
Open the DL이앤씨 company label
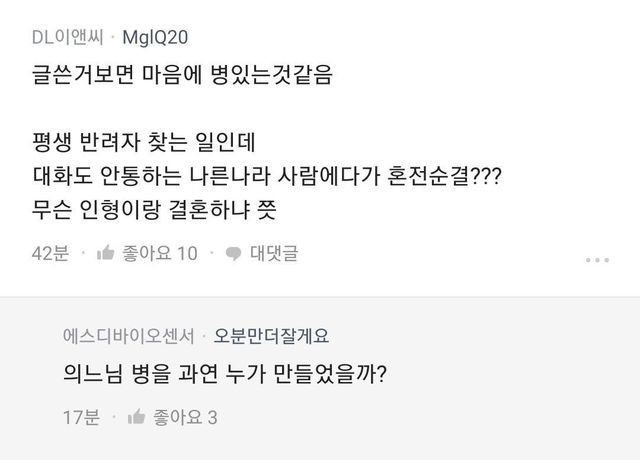click(x=66, y=37)
